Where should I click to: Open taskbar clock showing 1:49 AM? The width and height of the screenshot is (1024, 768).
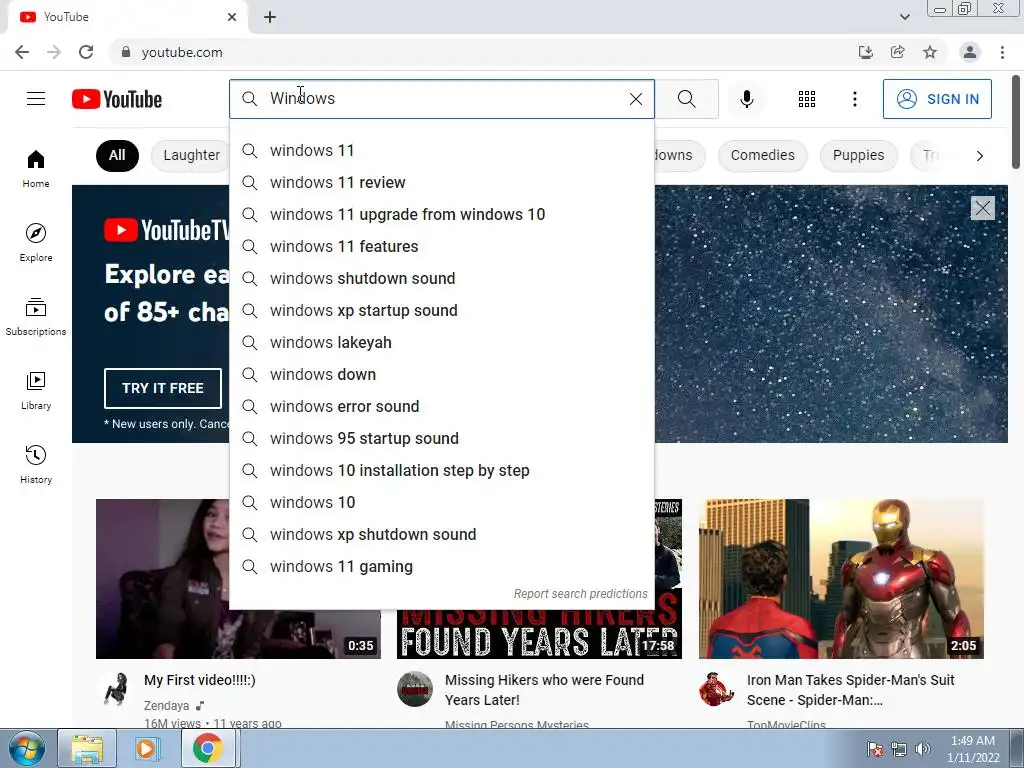click(x=972, y=749)
